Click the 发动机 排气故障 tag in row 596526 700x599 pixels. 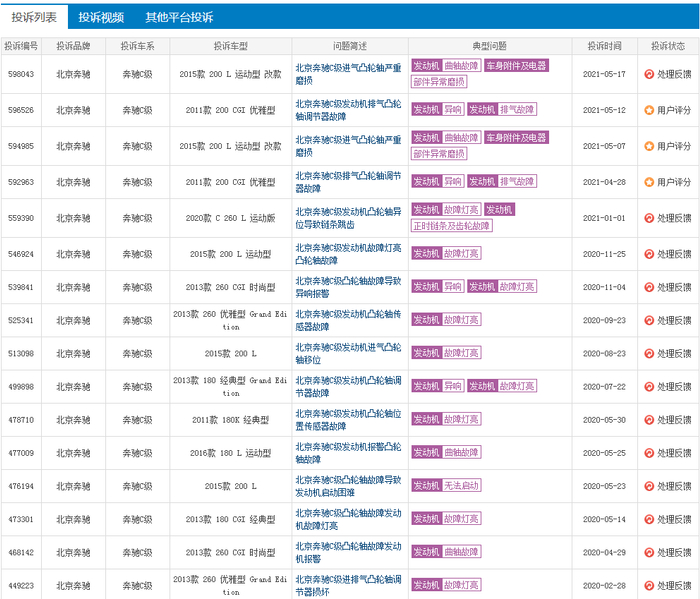click(x=502, y=109)
